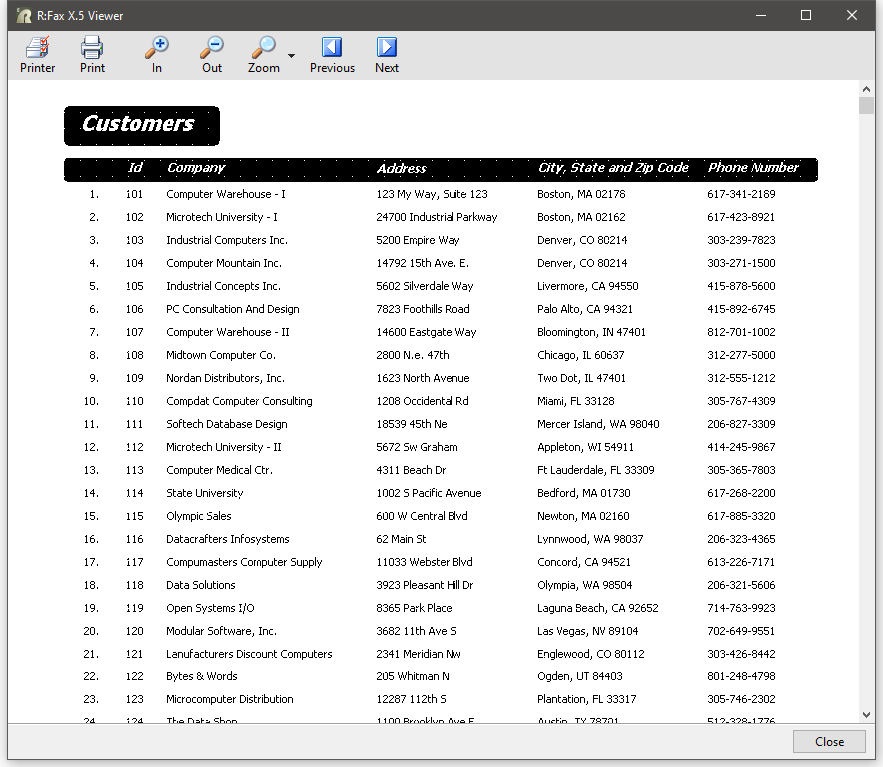
Task: Click address 1623 North Avenue
Action: (423, 378)
